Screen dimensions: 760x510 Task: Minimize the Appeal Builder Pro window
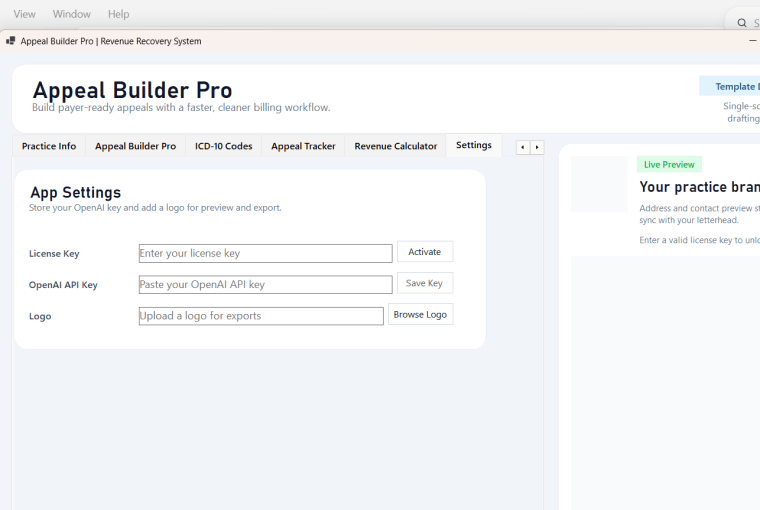pyautogui.click(x=752, y=41)
